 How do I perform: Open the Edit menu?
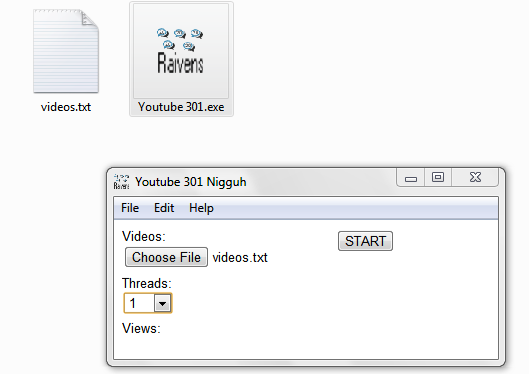coord(164,208)
